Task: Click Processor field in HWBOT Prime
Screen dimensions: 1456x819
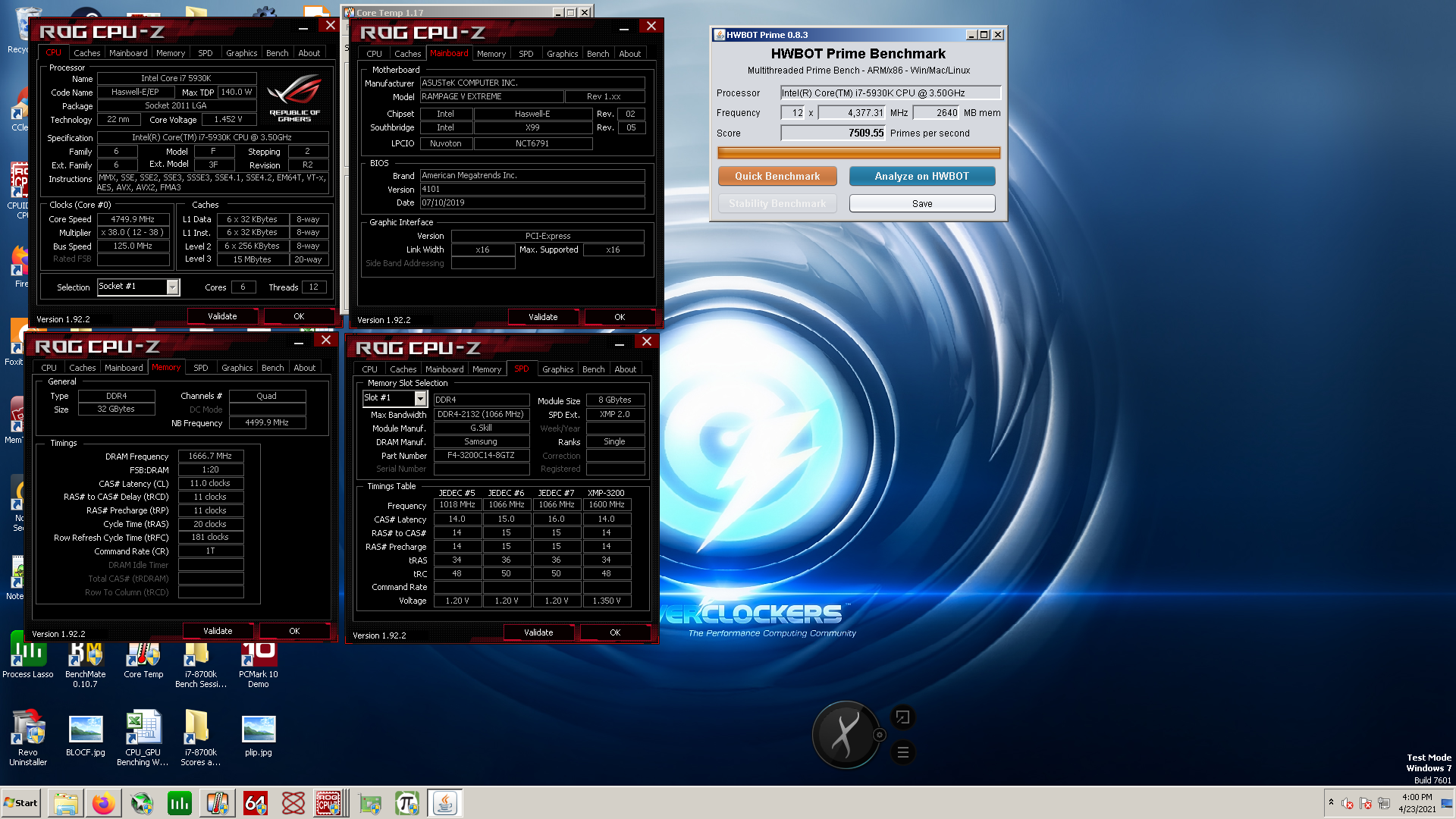Action: pyautogui.click(x=890, y=93)
